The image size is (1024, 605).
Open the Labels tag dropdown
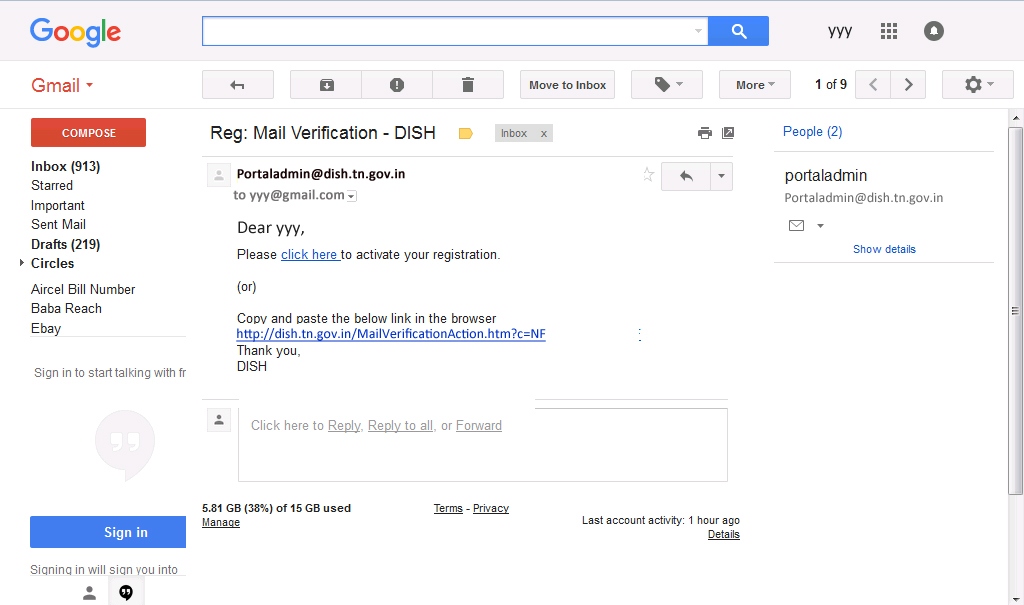[x=667, y=85]
